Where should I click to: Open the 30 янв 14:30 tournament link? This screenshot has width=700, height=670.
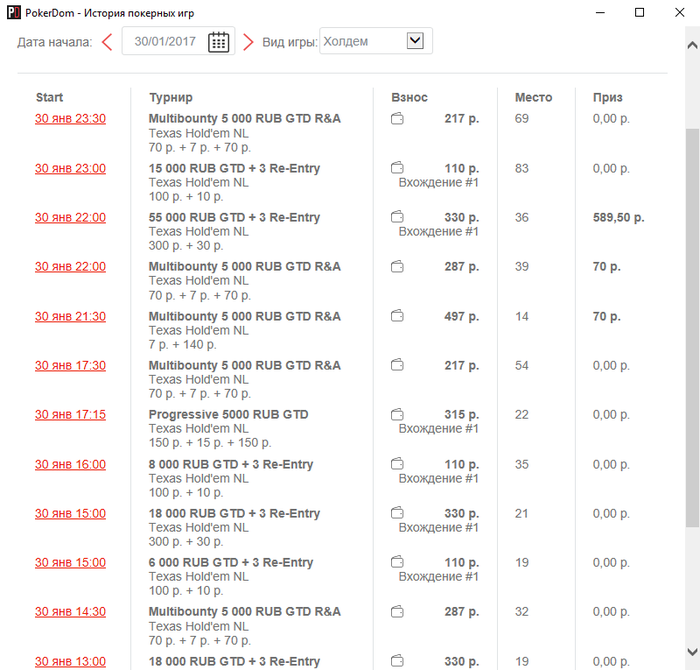pyautogui.click(x=71, y=612)
